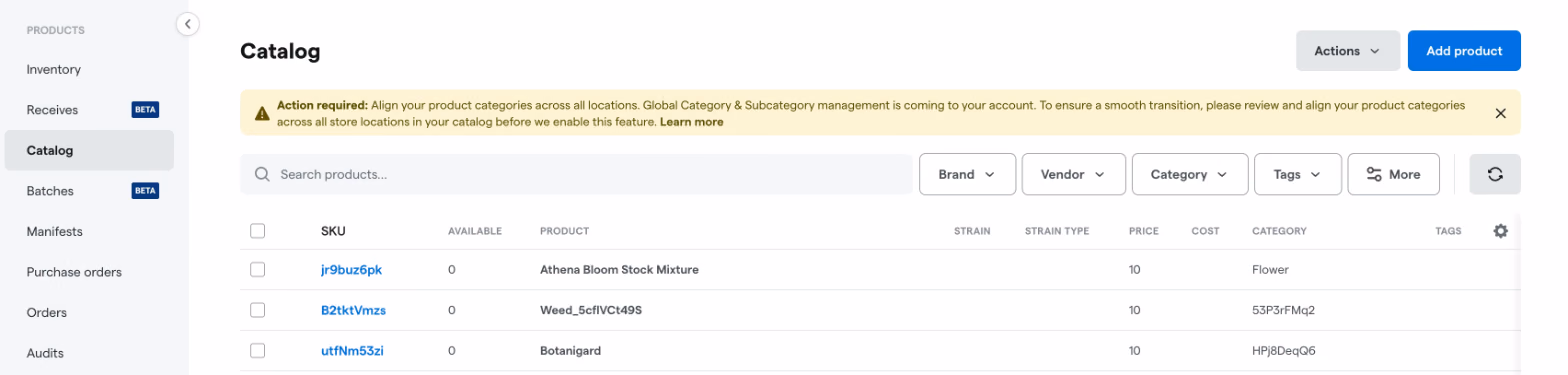Open Orders in sidebar
Image resolution: width=1568 pixels, height=375 pixels.
47,312
